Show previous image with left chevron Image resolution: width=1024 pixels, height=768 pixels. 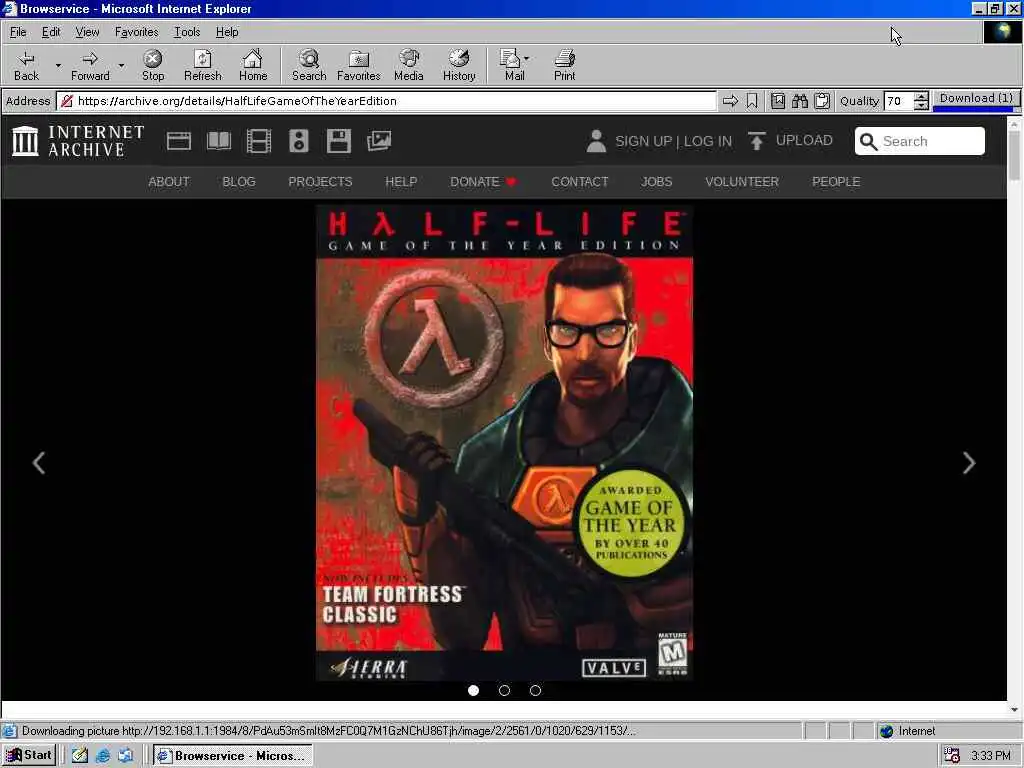[39, 463]
